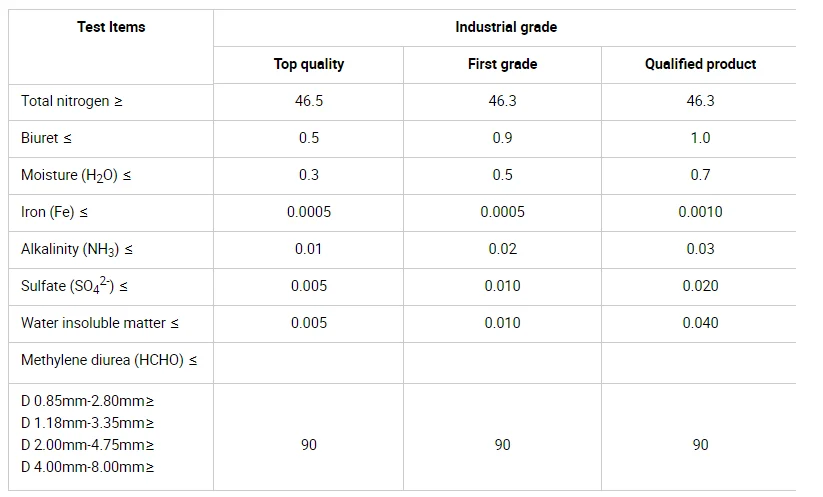Click the "Test Items" column header
Screen dimensions: 823x497
pos(111,27)
